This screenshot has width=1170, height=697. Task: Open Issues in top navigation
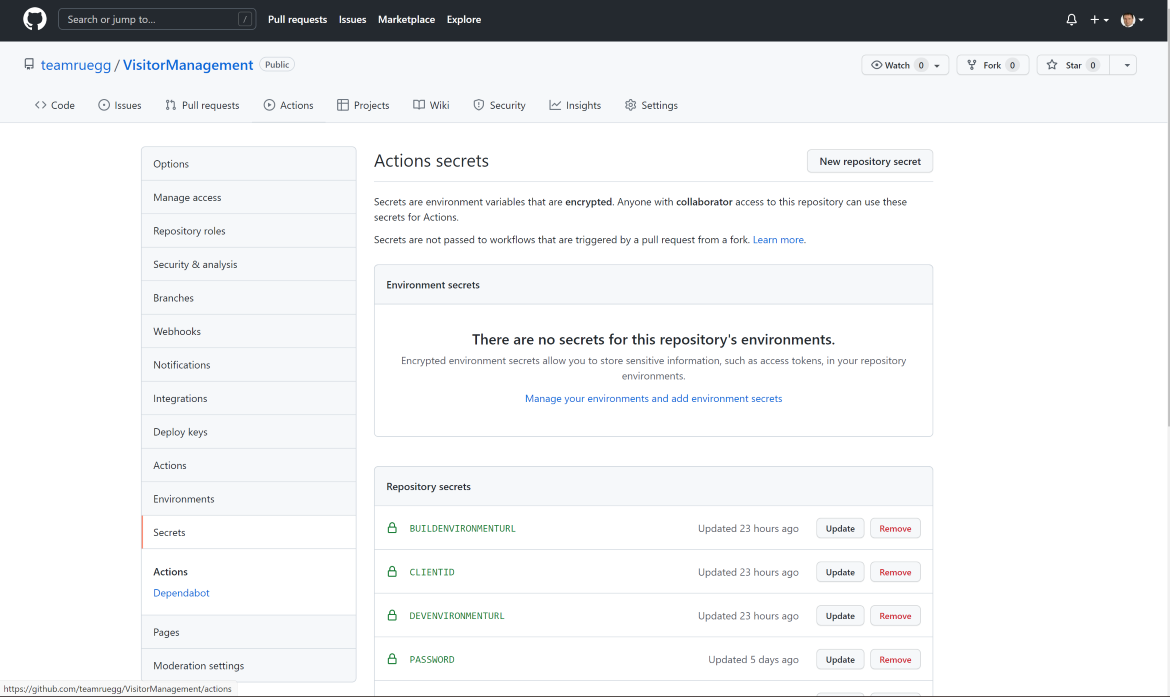tap(352, 19)
